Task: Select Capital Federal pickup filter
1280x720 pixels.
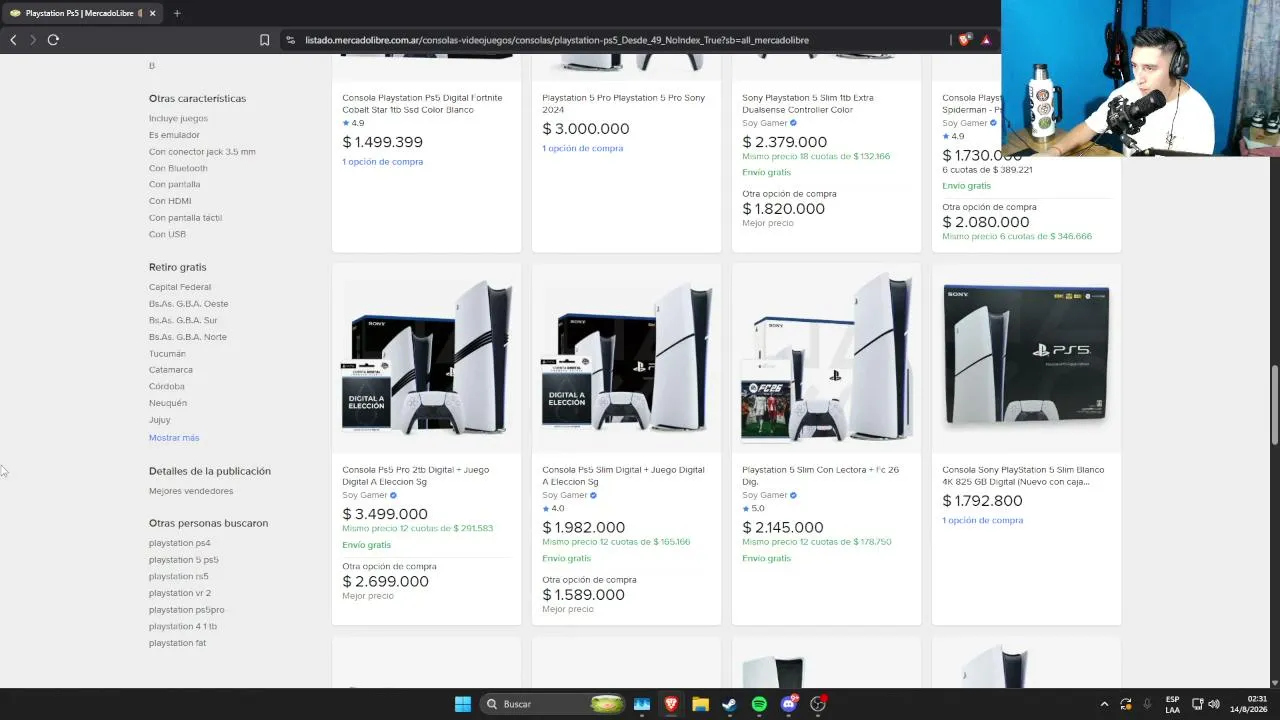Action: coord(180,287)
